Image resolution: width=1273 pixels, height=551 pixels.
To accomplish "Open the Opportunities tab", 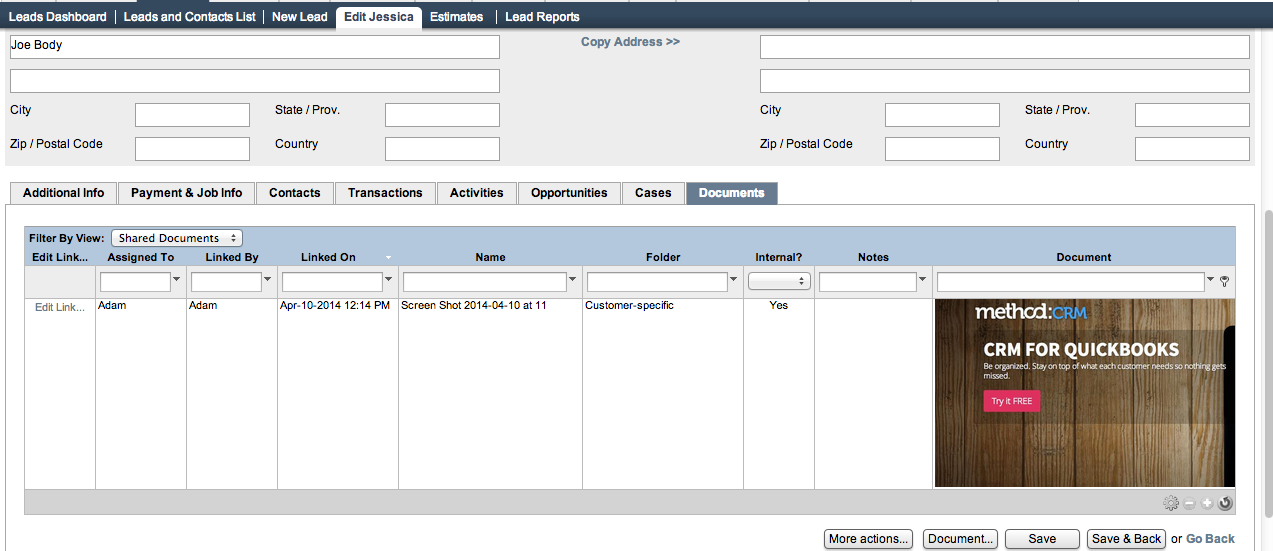I will pos(569,193).
